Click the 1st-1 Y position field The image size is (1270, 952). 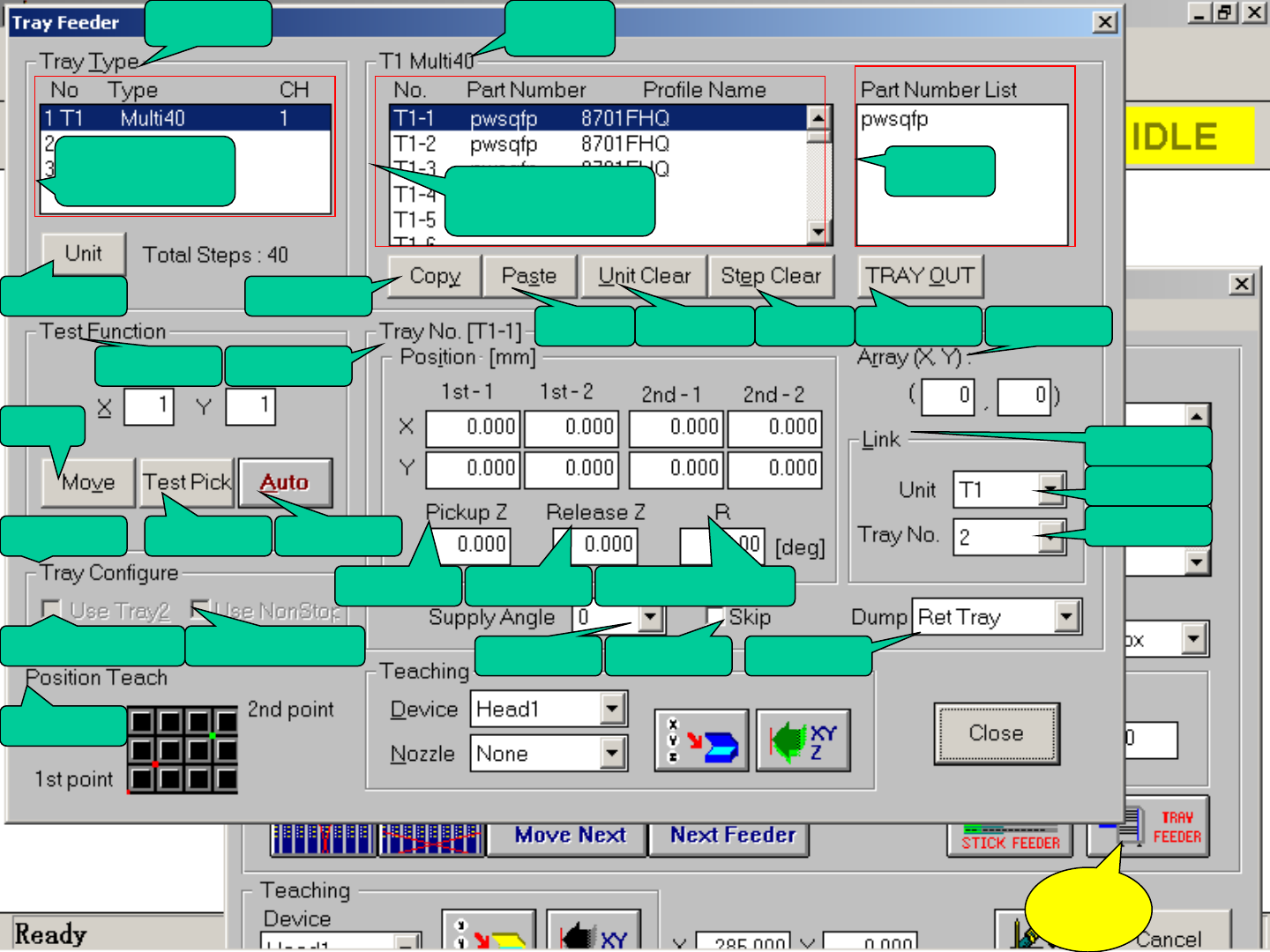coord(474,470)
